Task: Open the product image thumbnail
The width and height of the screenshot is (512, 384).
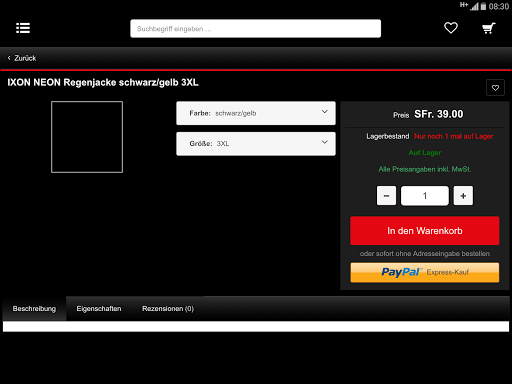Action: pos(87,137)
